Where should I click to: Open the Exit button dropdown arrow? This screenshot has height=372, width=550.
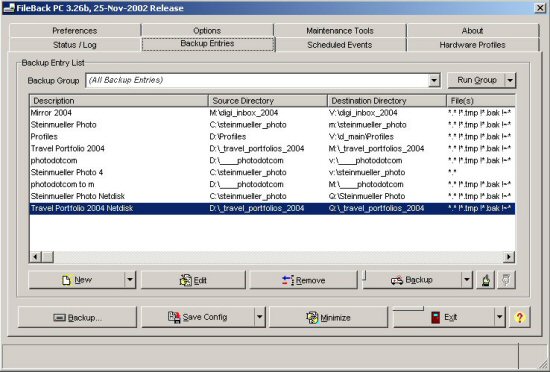pyautogui.click(x=499, y=317)
